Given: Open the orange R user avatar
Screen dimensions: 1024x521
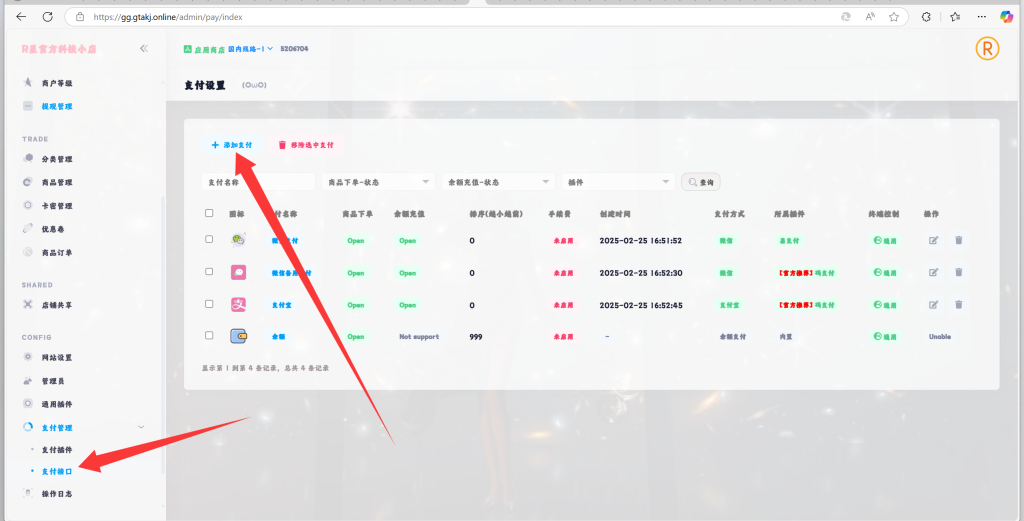Looking at the screenshot, I should click(x=987, y=48).
